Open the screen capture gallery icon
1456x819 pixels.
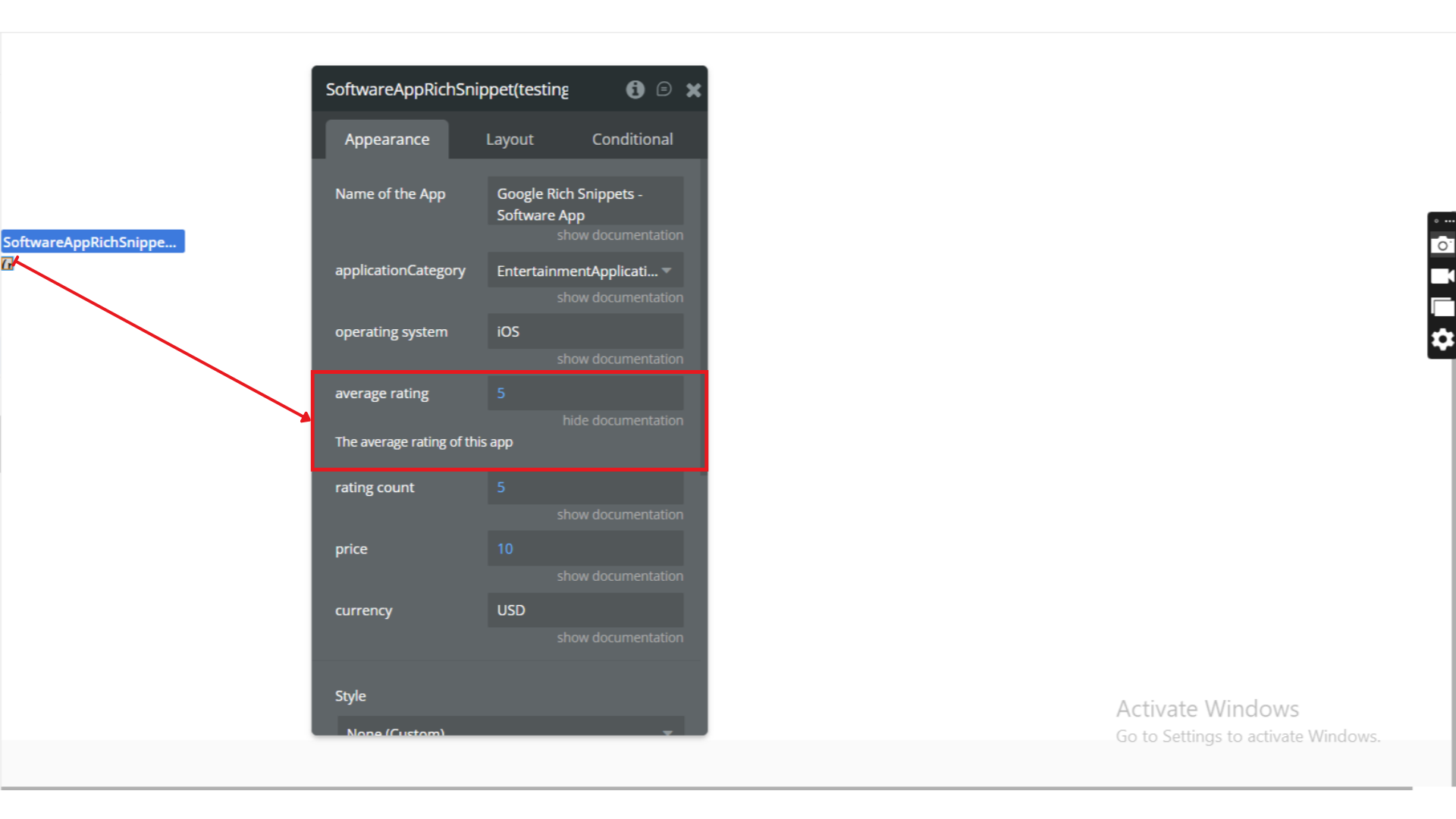(x=1442, y=307)
